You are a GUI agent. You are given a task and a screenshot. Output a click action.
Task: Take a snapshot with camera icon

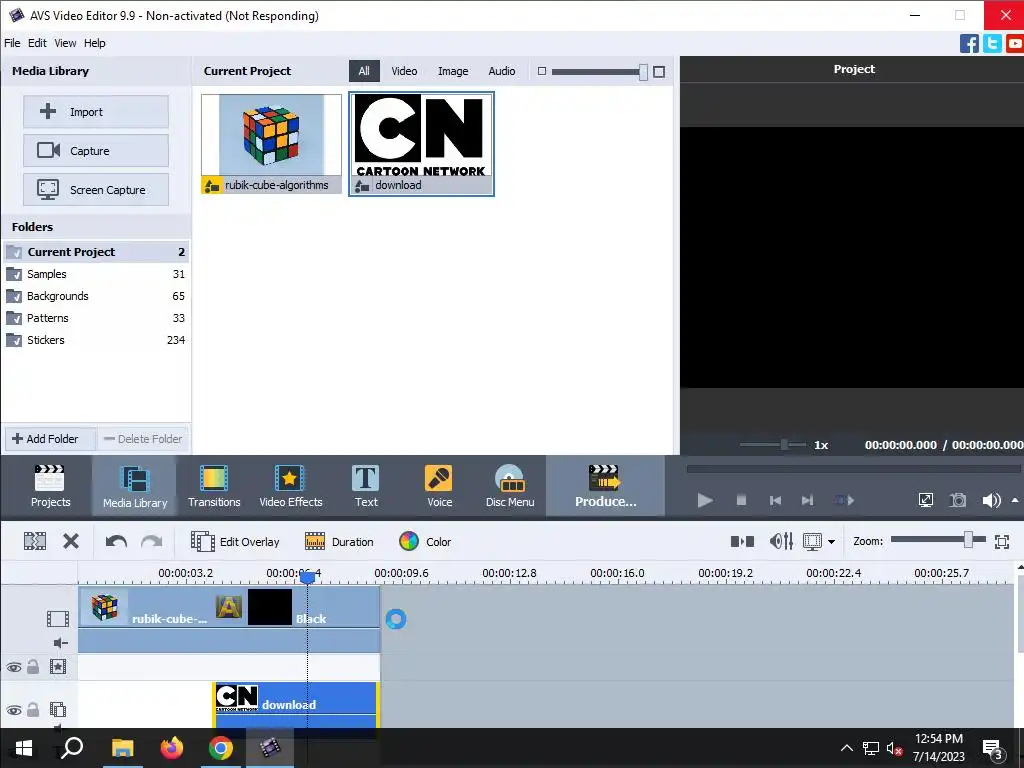957,500
